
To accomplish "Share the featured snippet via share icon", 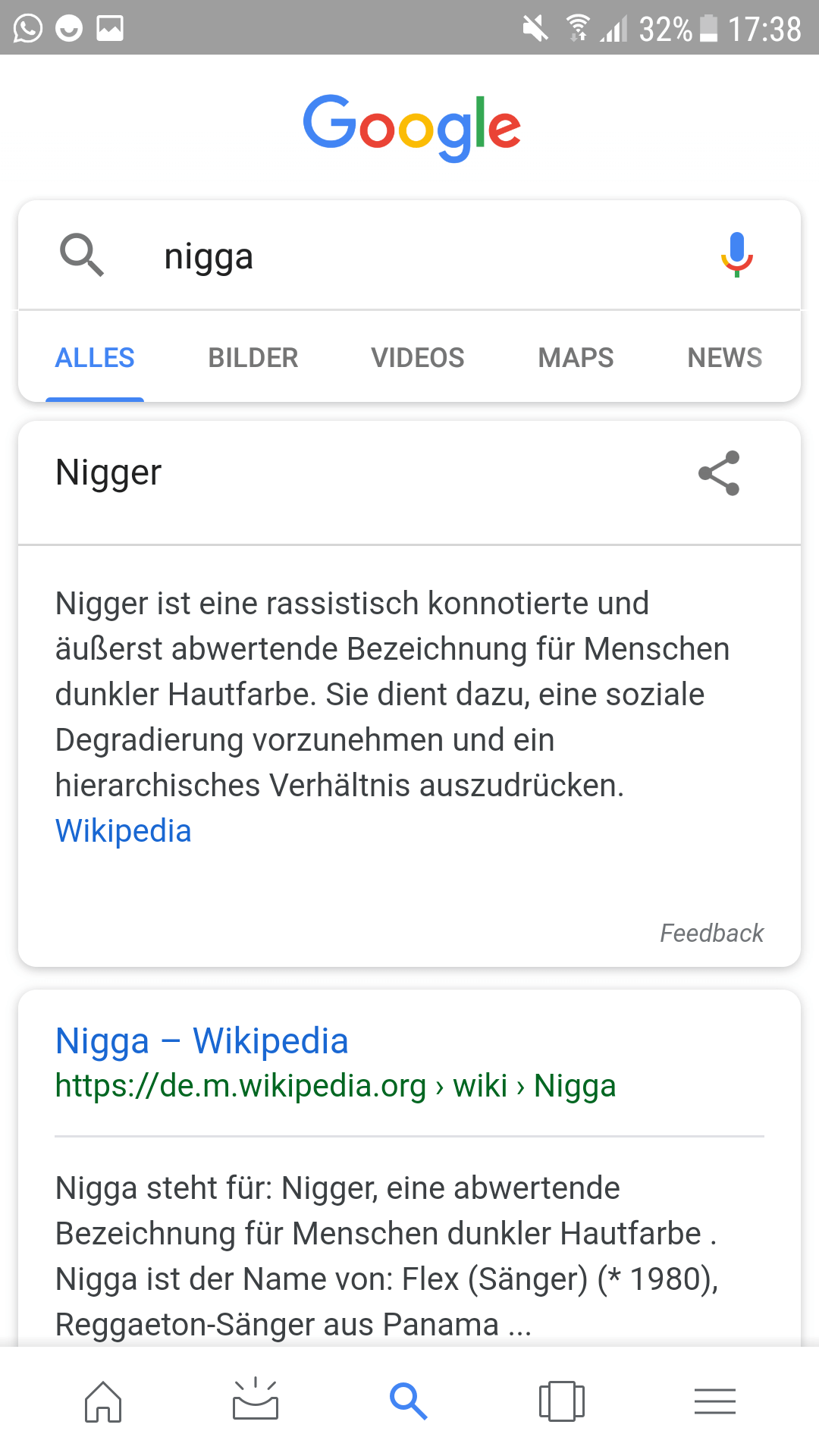I will coord(719,473).
